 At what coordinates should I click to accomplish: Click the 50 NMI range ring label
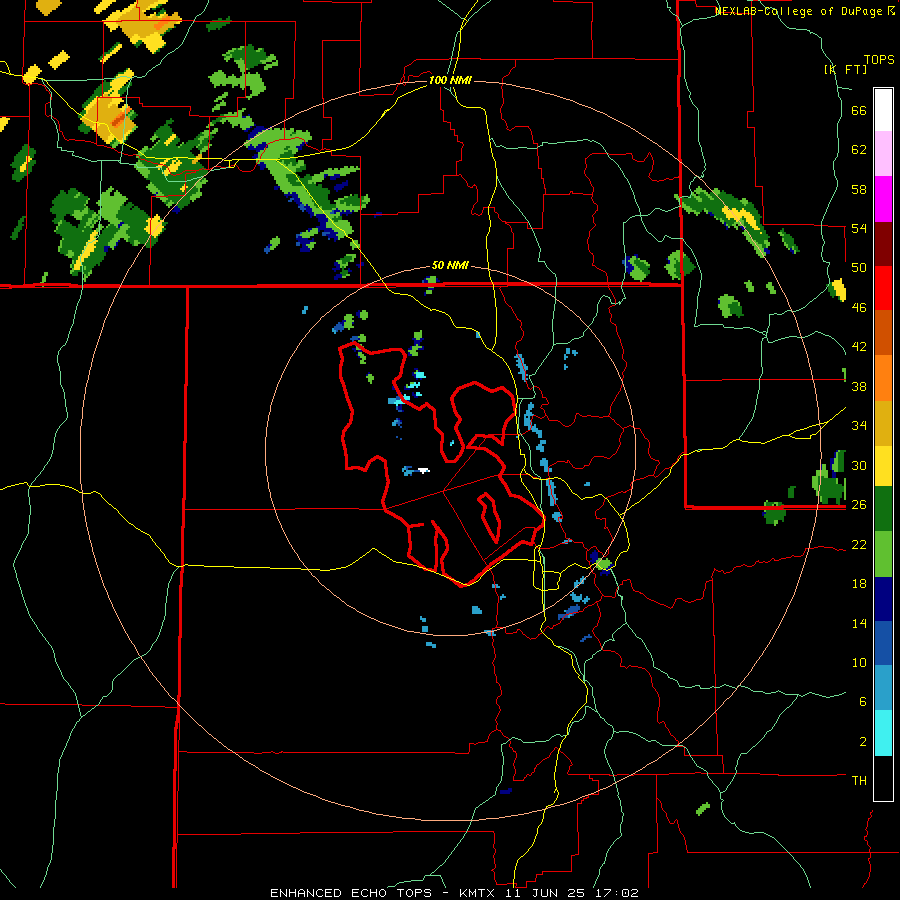click(450, 266)
